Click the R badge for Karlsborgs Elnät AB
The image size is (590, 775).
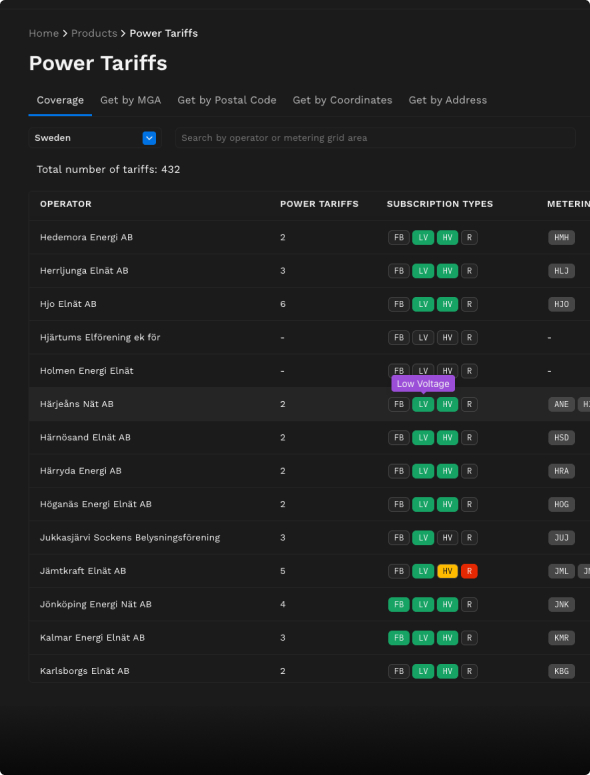coord(469,671)
